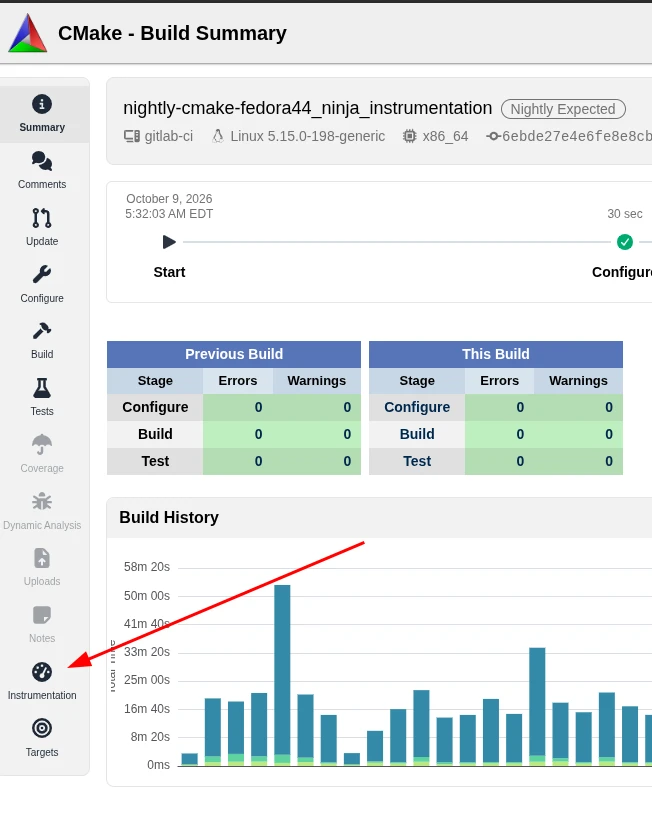Click the Tests menu label
This screenshot has height=814, width=652.
pos(42,411)
